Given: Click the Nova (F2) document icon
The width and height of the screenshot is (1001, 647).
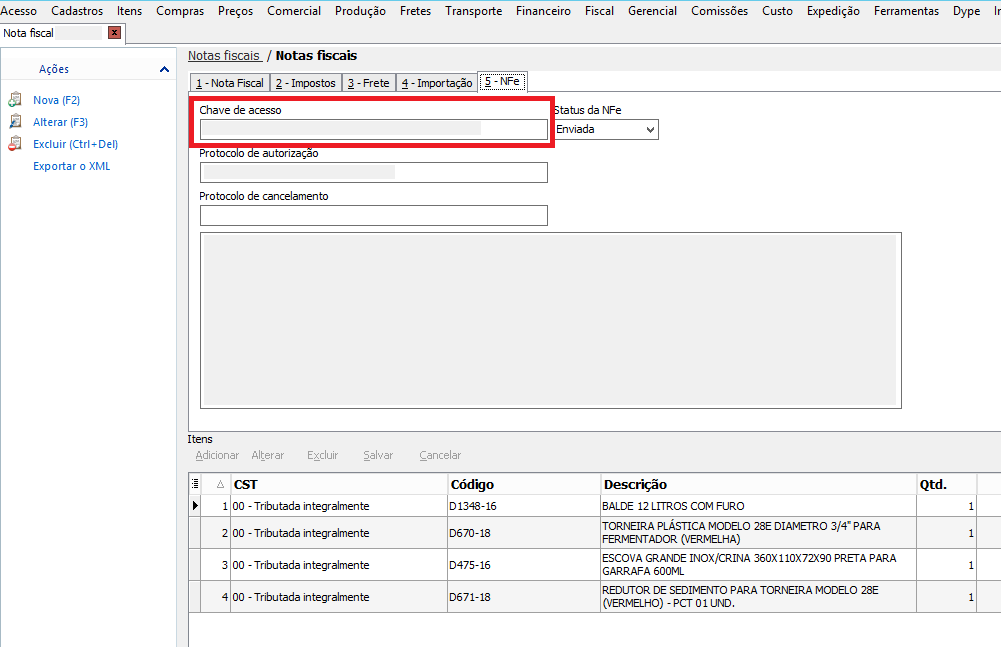Looking at the screenshot, I should pyautogui.click(x=15, y=100).
